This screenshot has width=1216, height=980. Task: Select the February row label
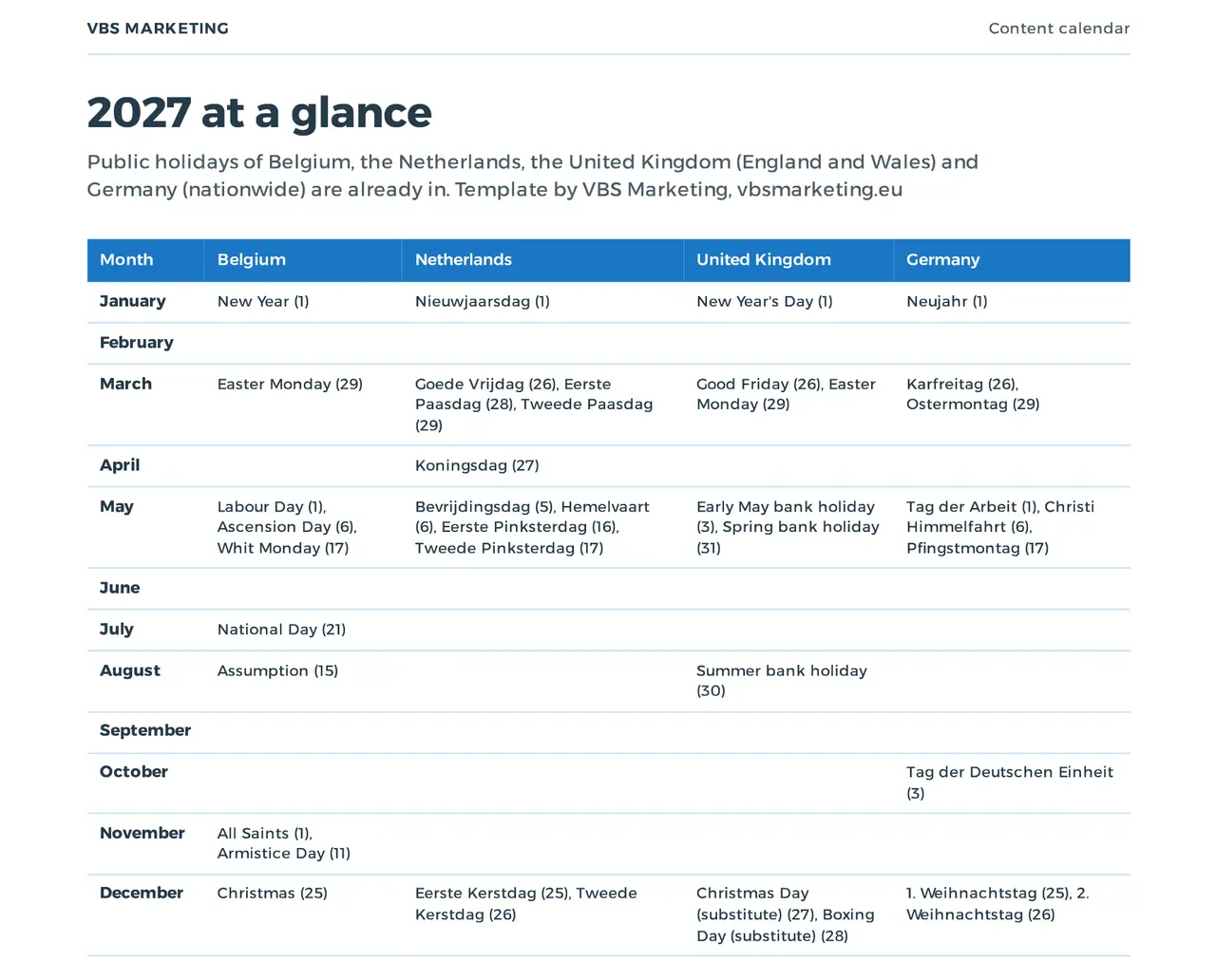(x=137, y=343)
